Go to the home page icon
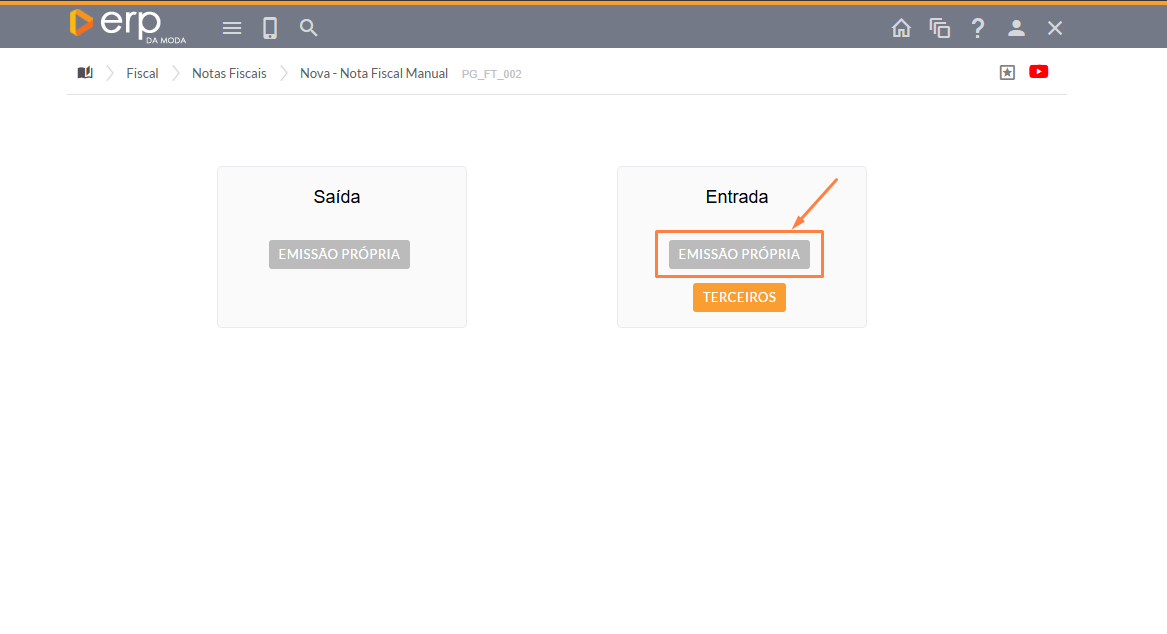1167x634 pixels. coord(901,28)
